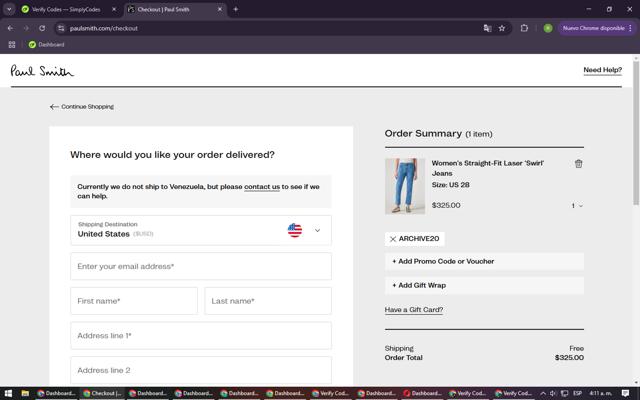Go back with the Continue Shopping arrow
Viewport: 640px width, 400px height.
pyautogui.click(x=82, y=107)
